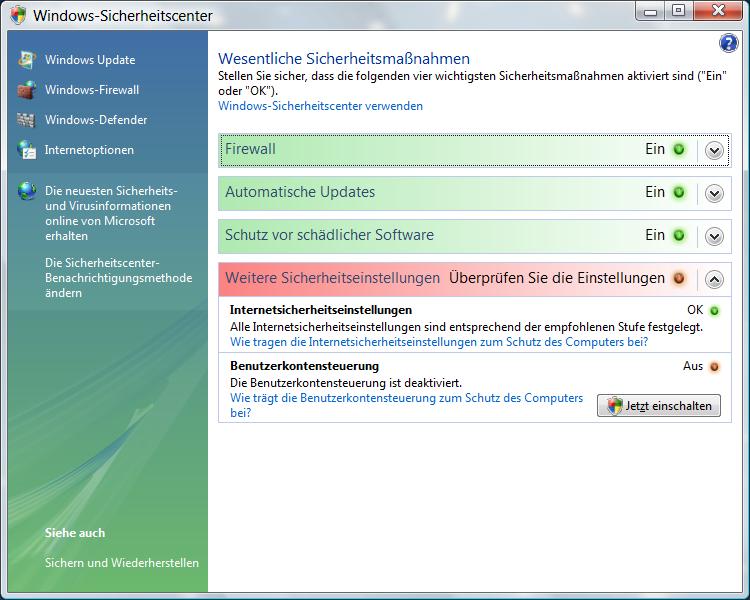Collapse the Weitere Sicherheitseinstellungen section chevron

pos(714,279)
